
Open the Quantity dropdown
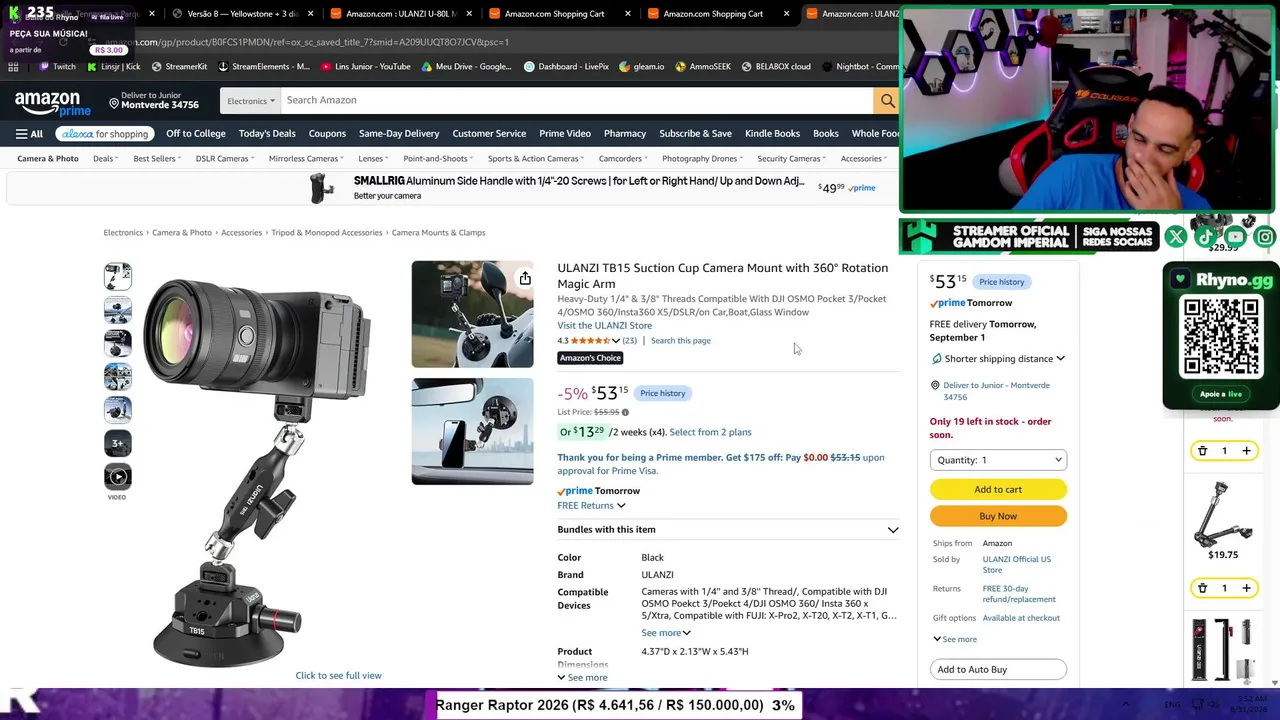(998, 460)
